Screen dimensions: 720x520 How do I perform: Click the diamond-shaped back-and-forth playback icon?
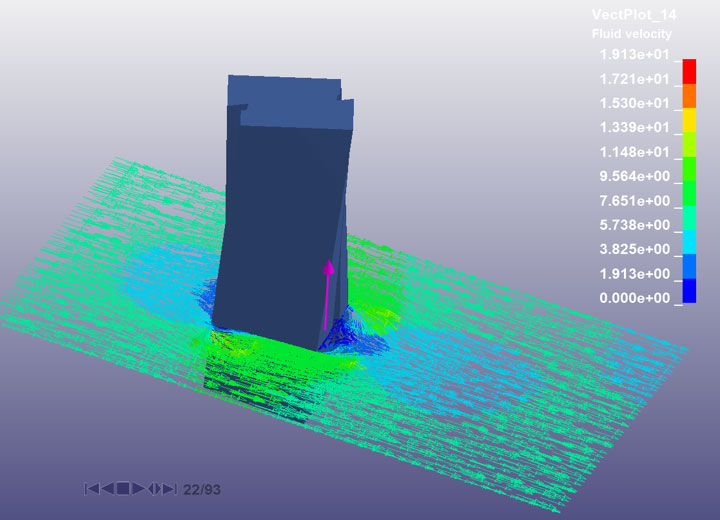pos(155,489)
